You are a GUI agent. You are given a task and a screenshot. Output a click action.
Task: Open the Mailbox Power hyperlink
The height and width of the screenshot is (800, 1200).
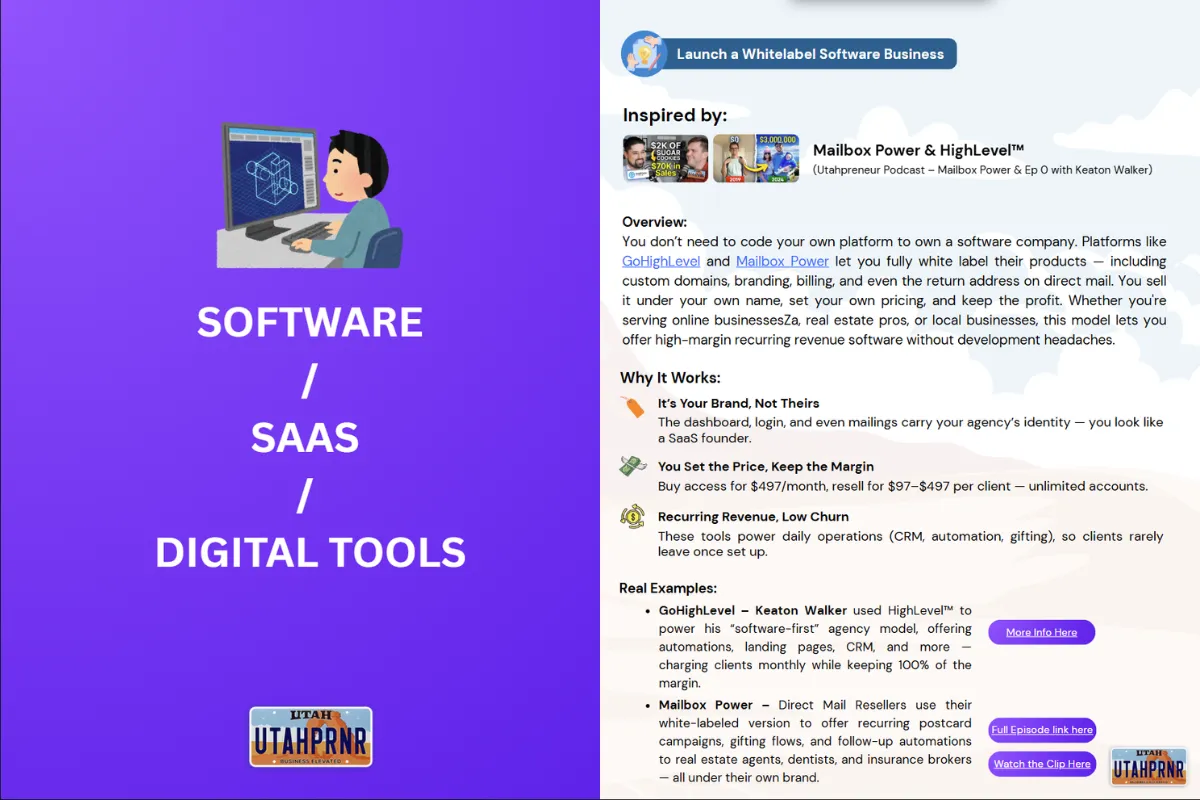(782, 261)
